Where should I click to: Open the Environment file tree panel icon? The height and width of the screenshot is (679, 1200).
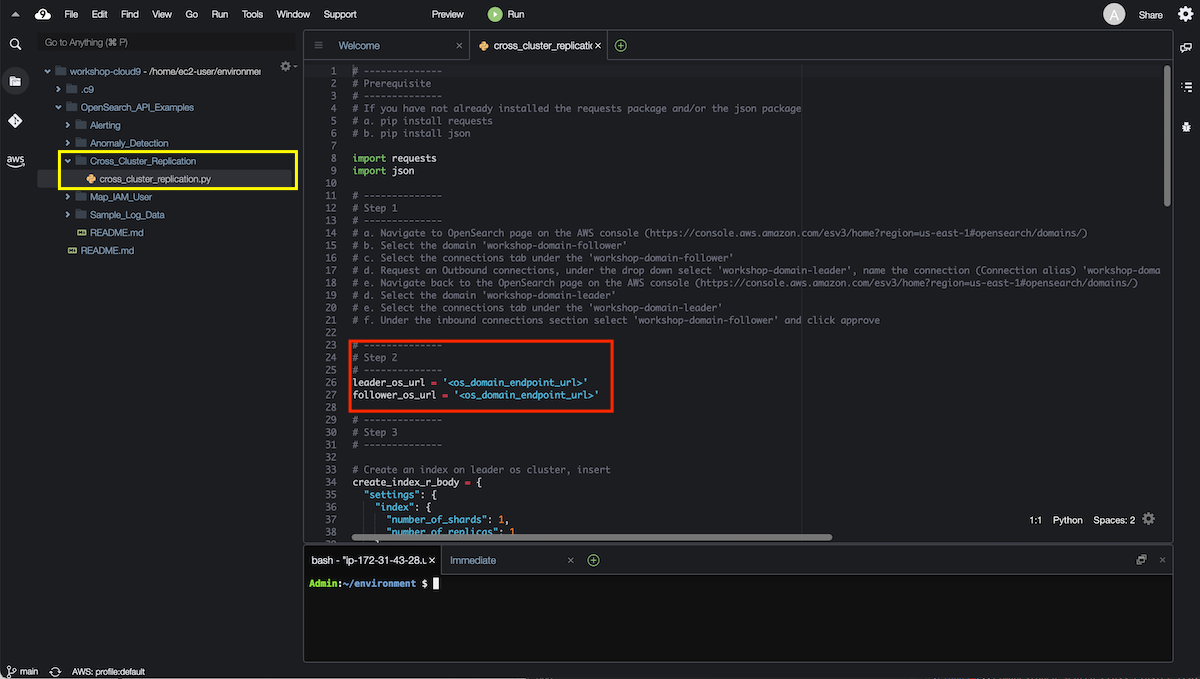(15, 81)
